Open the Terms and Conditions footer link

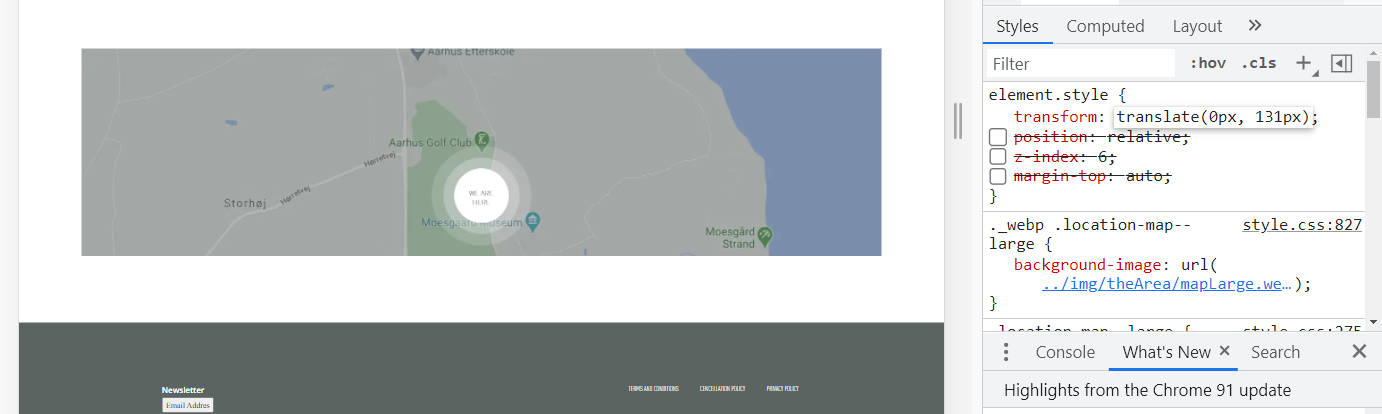coord(653,388)
